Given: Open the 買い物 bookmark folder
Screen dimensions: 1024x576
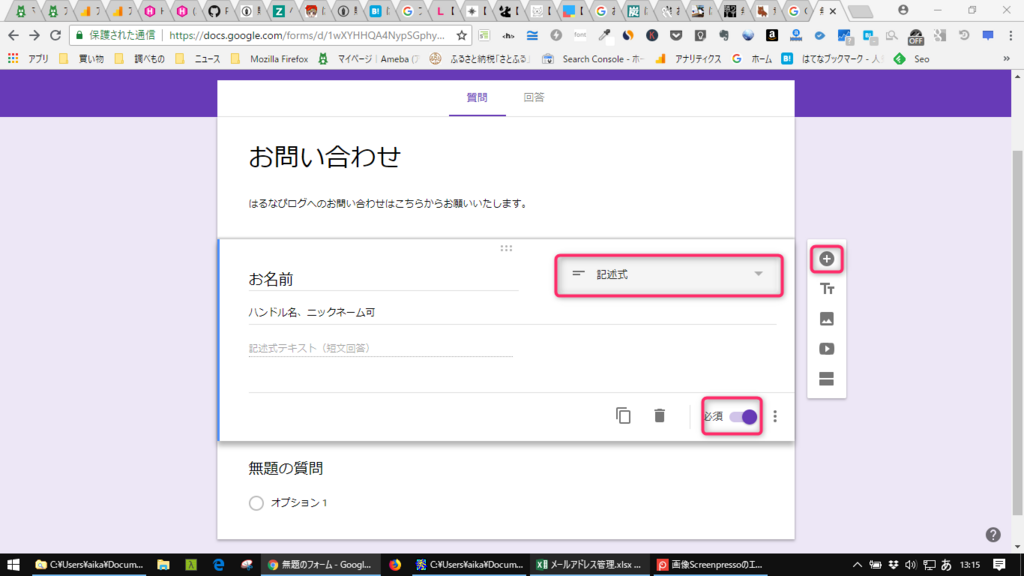Looking at the screenshot, I should click(x=82, y=59).
